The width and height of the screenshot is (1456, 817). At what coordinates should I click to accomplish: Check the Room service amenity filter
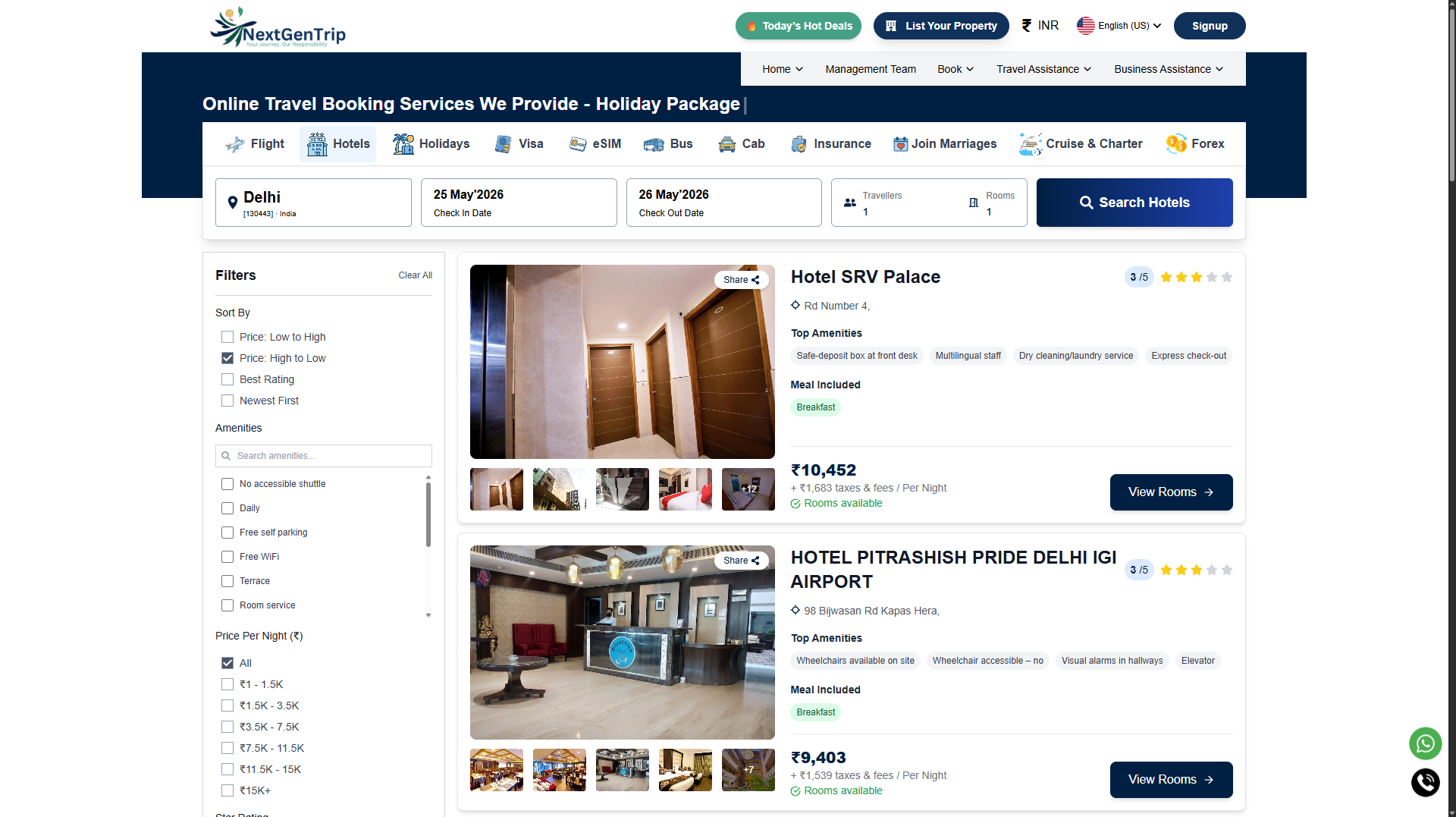coord(227,605)
